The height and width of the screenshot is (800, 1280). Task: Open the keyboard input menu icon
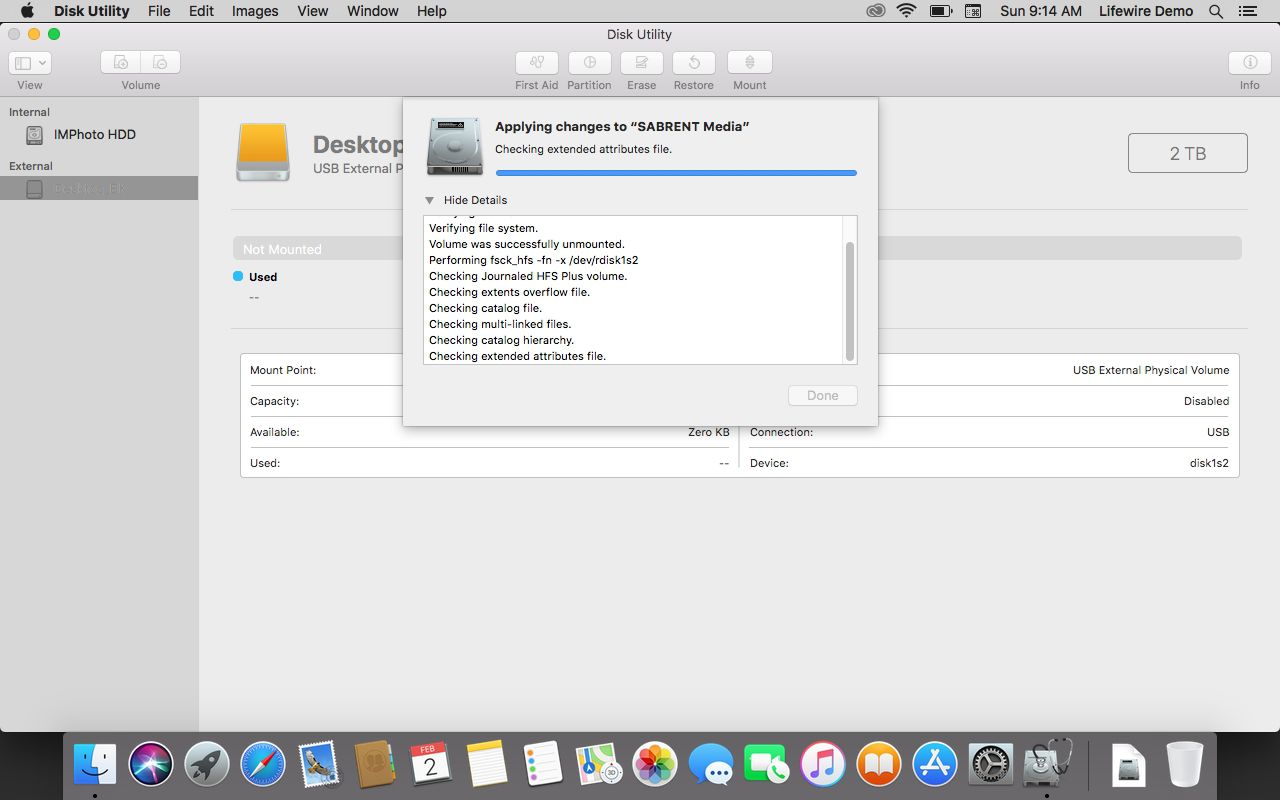point(973,11)
